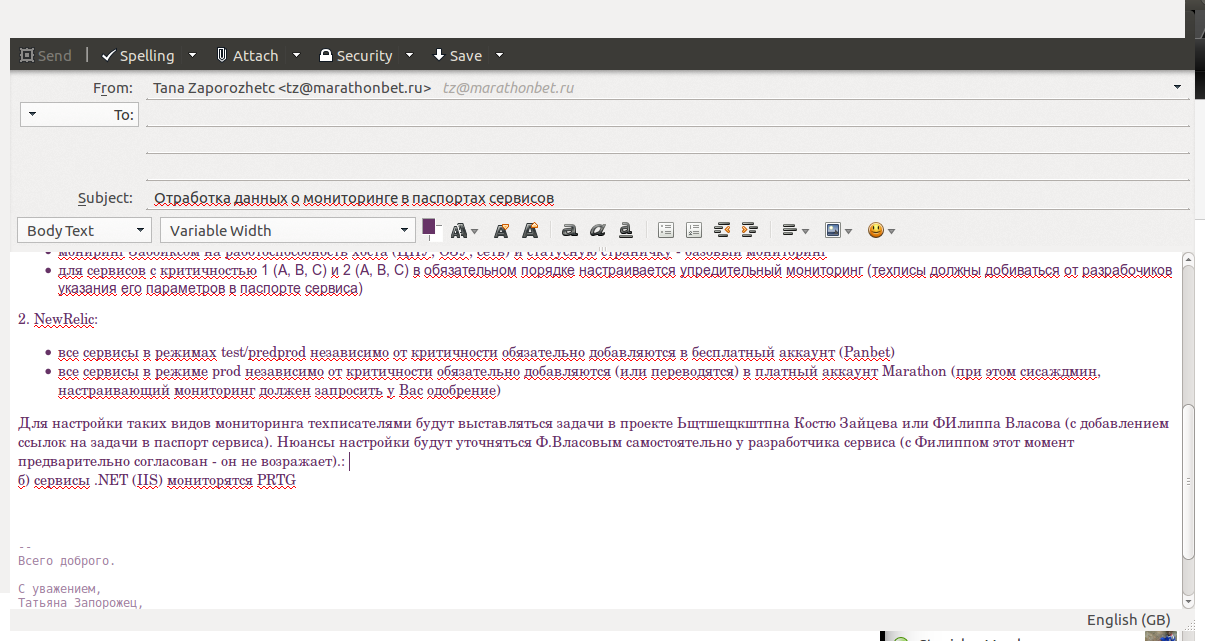This screenshot has height=641, width=1205.
Task: Open Spelling language dropdown arrow
Action: point(192,55)
